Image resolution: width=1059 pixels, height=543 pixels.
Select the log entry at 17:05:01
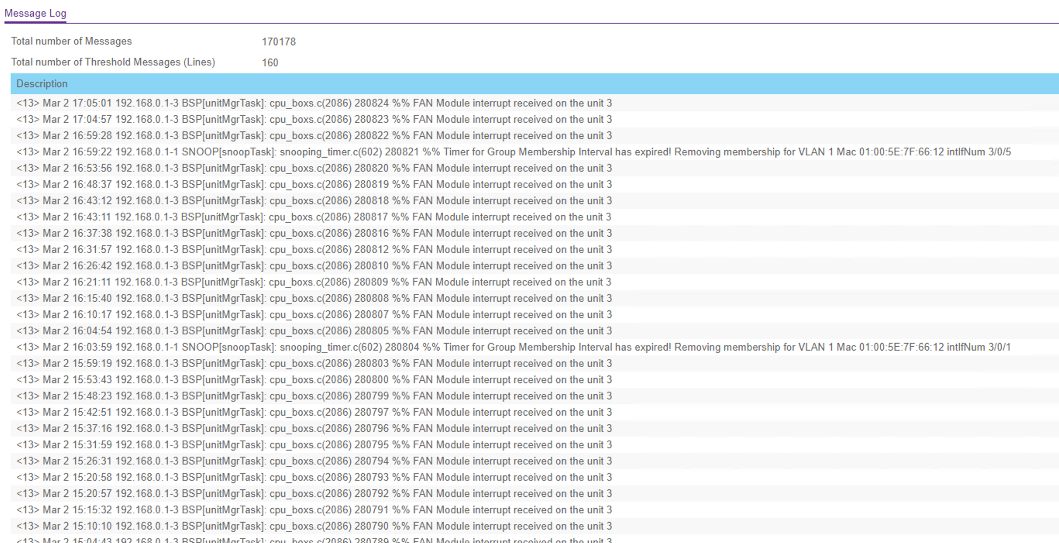[314, 103]
